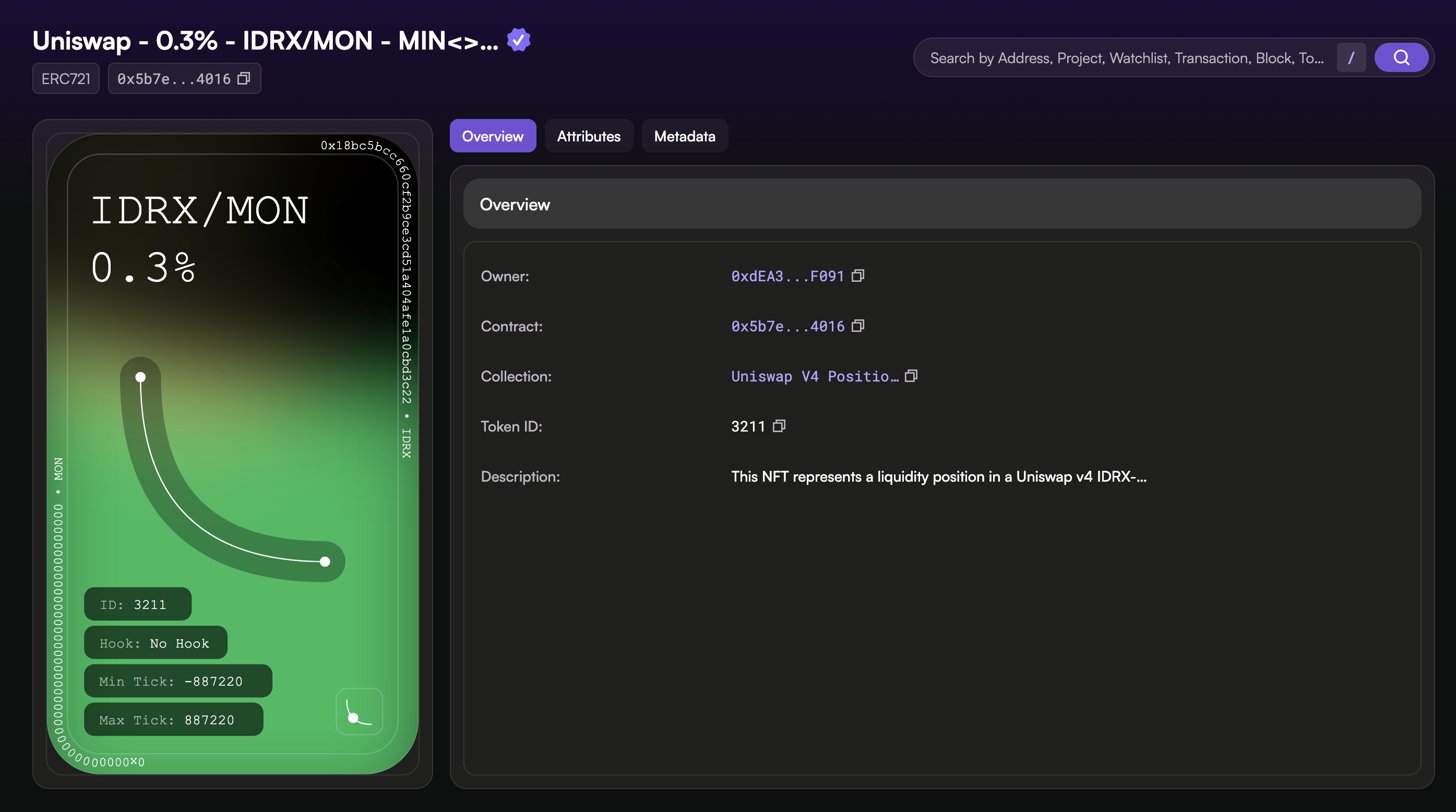Click the 0x5b7e...4016 address badge in header

(174, 79)
